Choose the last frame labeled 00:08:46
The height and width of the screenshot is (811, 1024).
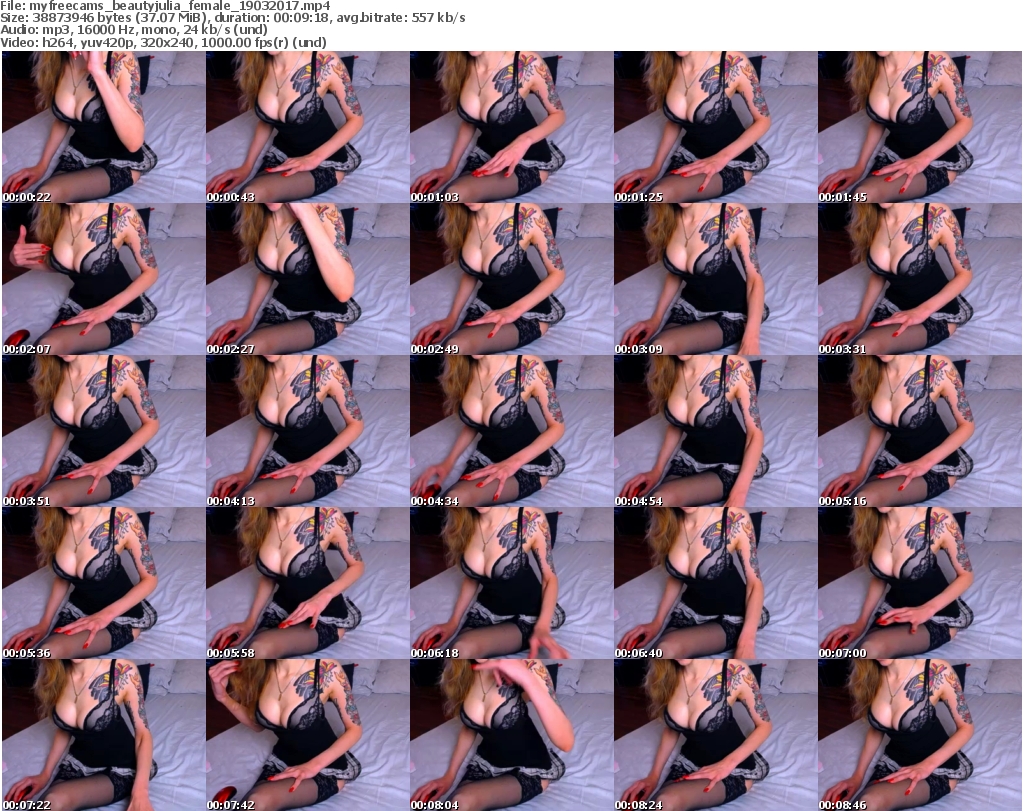920,735
